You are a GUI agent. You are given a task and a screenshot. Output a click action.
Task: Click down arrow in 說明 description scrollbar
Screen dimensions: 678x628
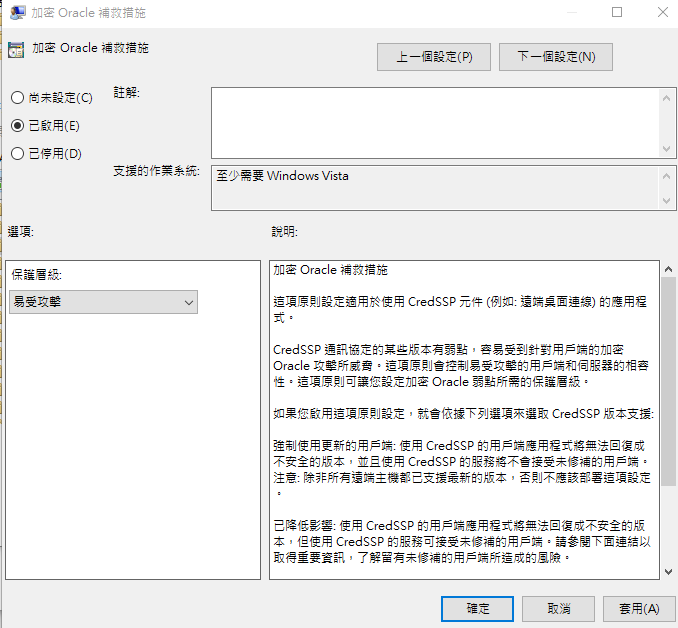(x=667, y=570)
